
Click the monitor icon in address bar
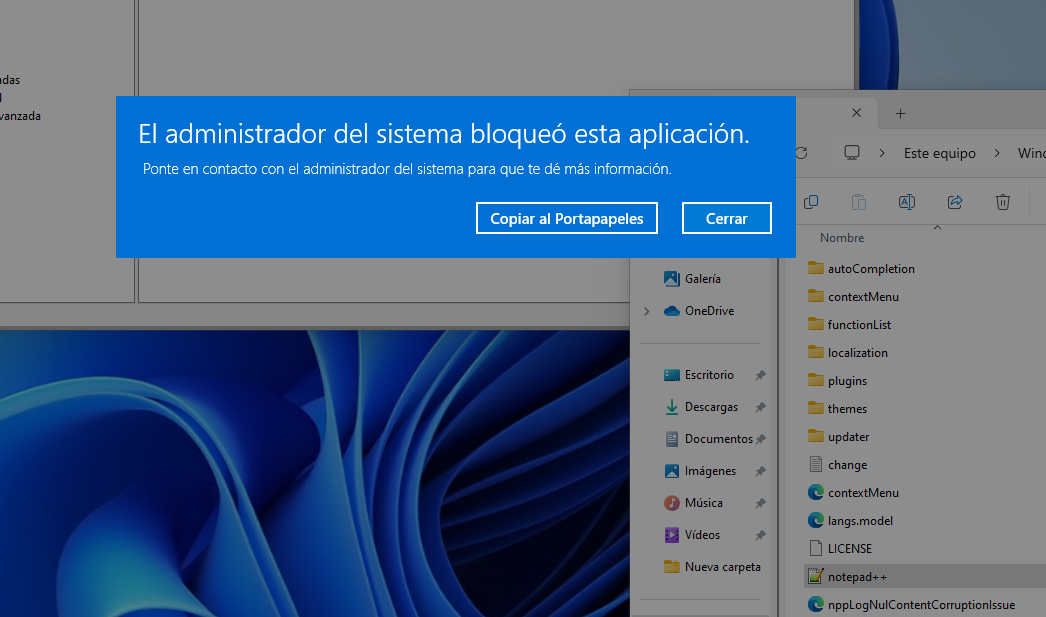(852, 153)
